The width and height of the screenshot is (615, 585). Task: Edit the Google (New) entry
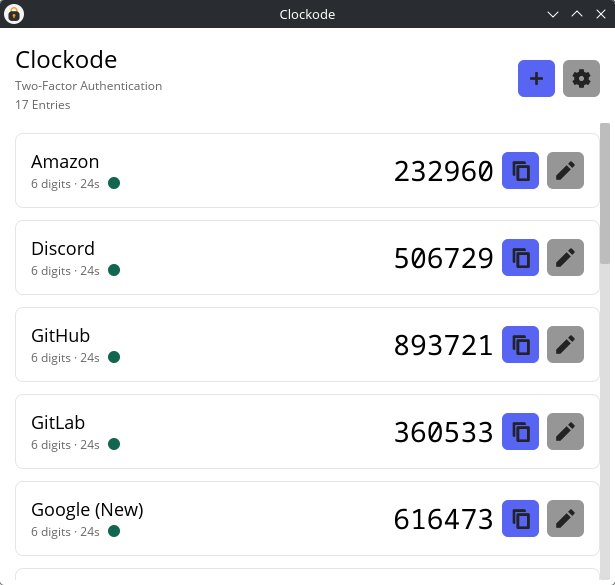[x=566, y=519]
